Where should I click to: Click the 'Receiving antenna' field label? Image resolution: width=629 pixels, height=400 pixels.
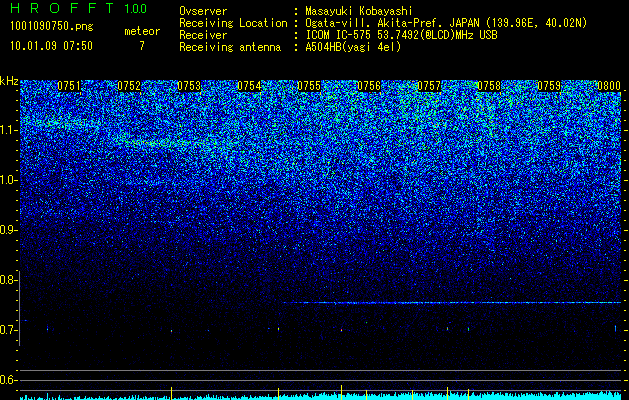click(230, 47)
